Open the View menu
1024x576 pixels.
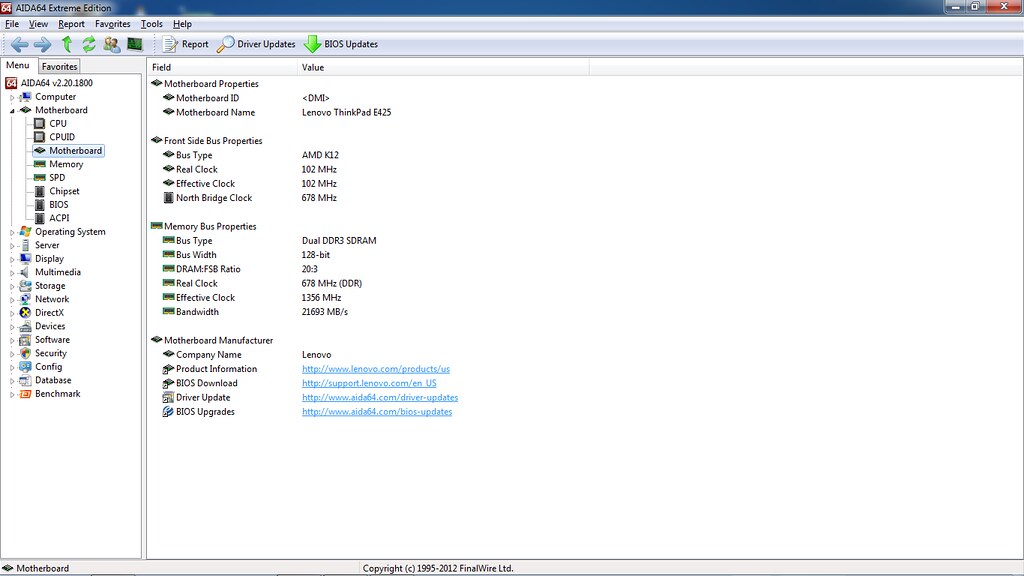(38, 24)
